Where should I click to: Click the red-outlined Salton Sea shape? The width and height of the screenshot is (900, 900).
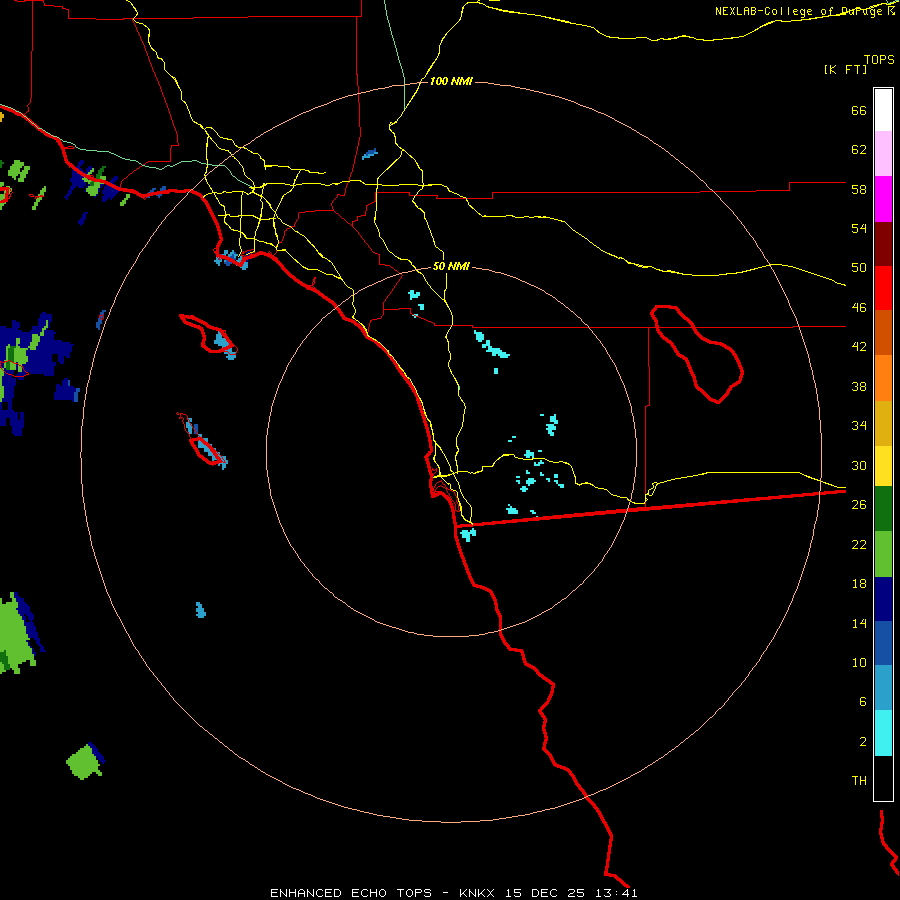point(697,354)
